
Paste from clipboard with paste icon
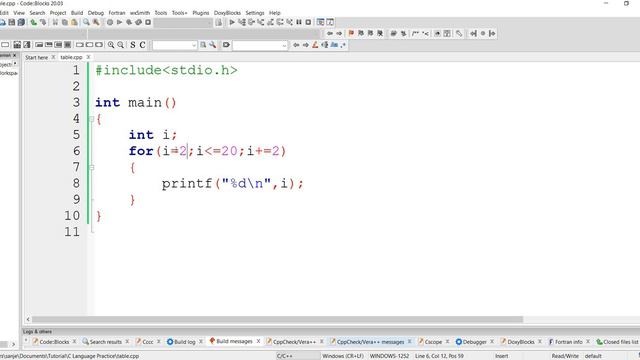click(74, 22)
